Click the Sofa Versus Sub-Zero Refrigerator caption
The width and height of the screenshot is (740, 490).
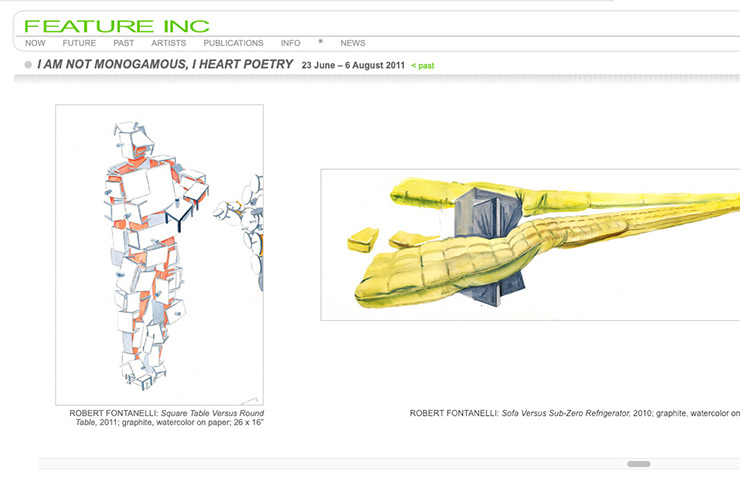574,413
